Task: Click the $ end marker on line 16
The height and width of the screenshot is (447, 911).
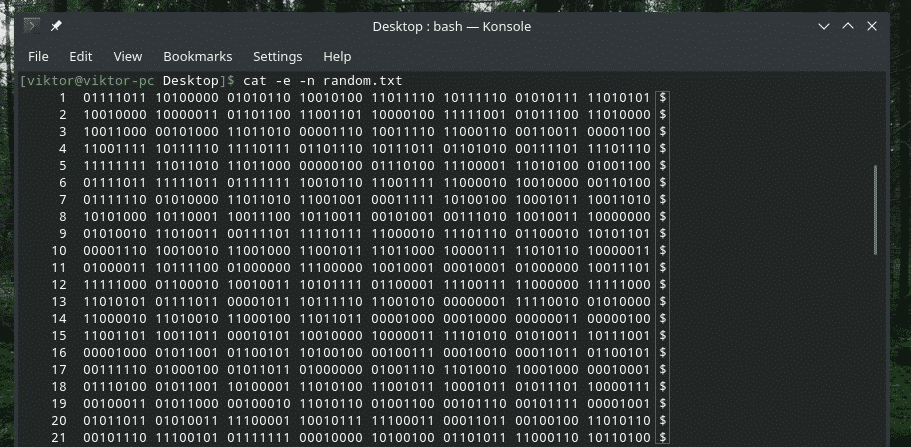Action: [x=663, y=352]
